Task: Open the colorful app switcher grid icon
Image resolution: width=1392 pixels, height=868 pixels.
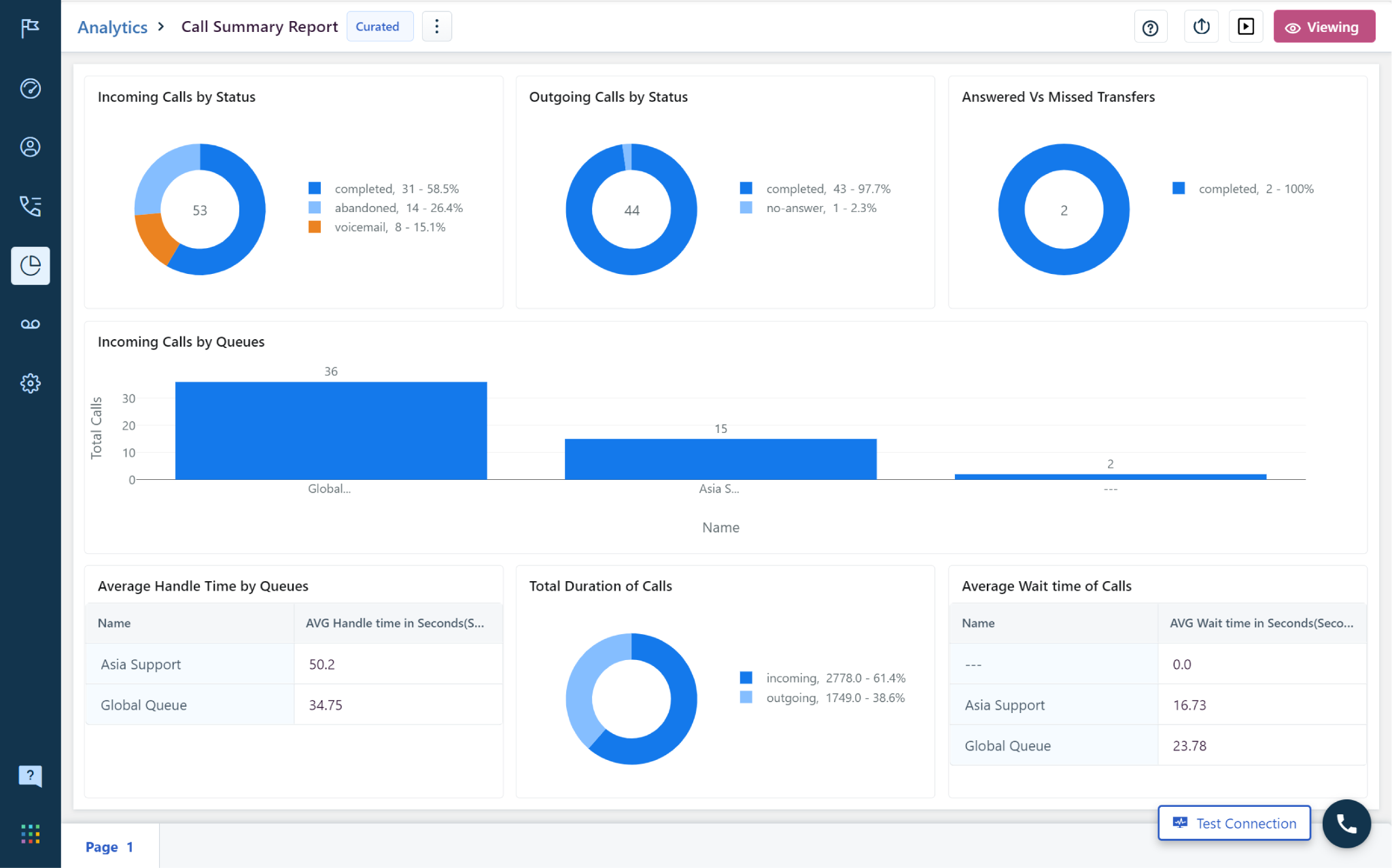Action: click(30, 834)
